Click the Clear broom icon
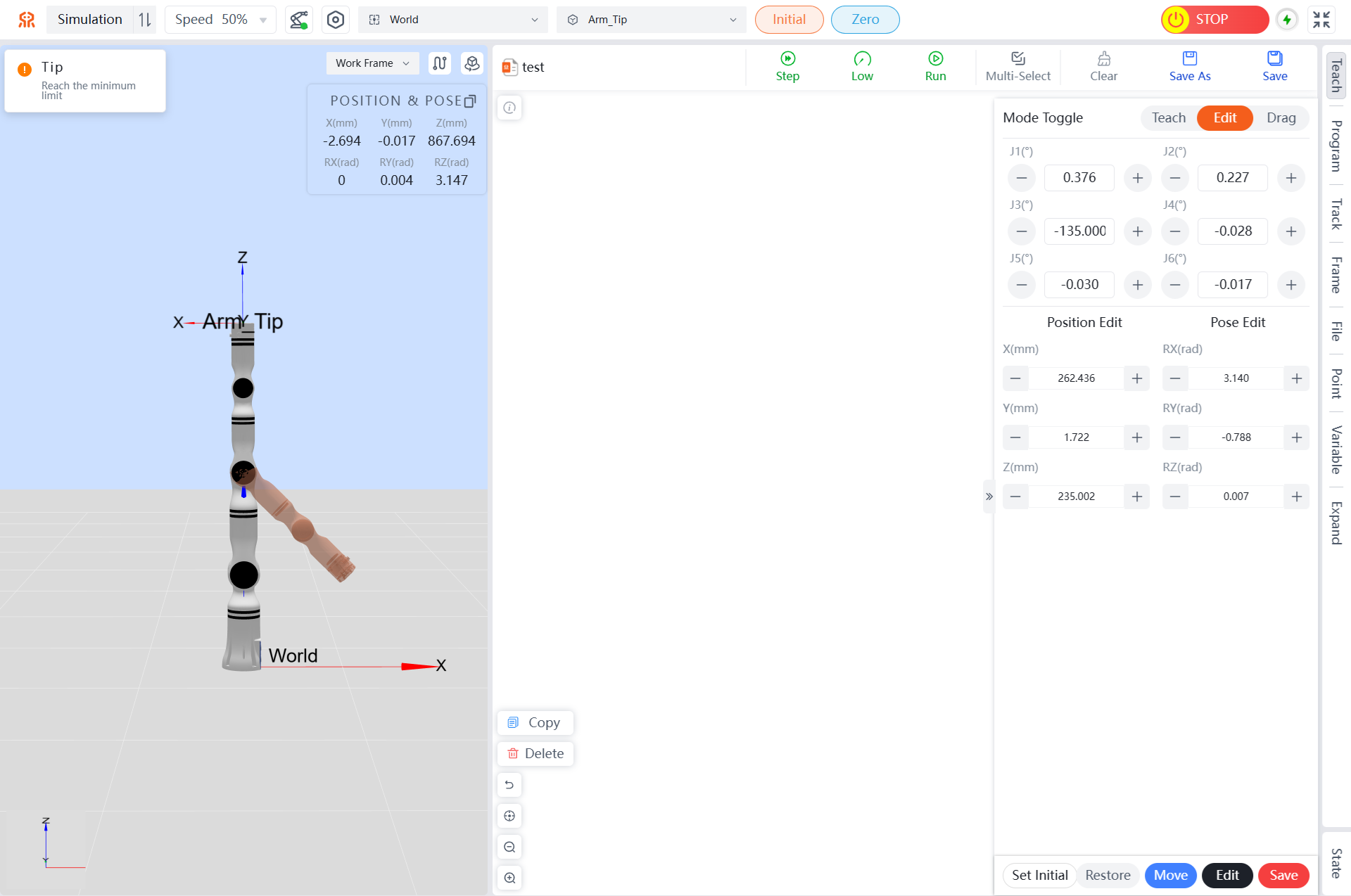Screen dimensions: 1351x896 click(x=1103, y=59)
